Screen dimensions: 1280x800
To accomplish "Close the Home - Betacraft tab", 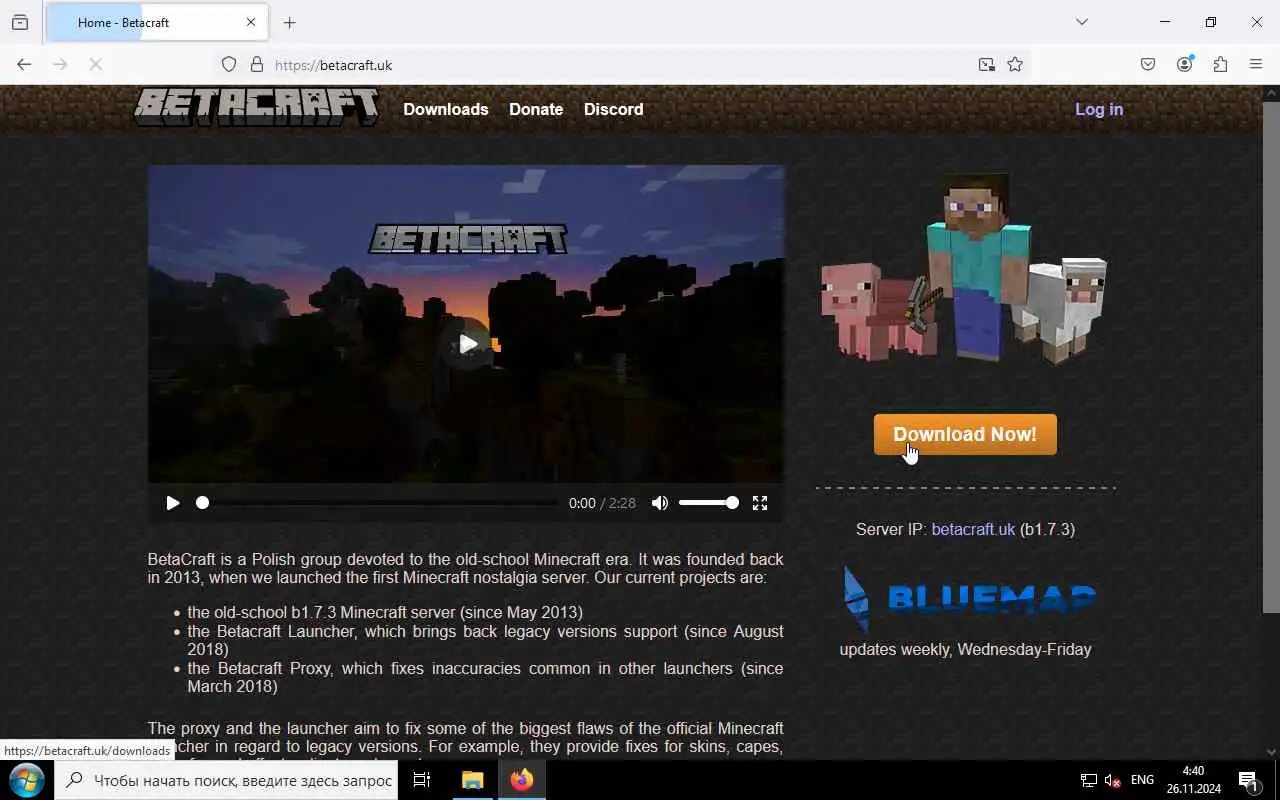I will point(251,22).
